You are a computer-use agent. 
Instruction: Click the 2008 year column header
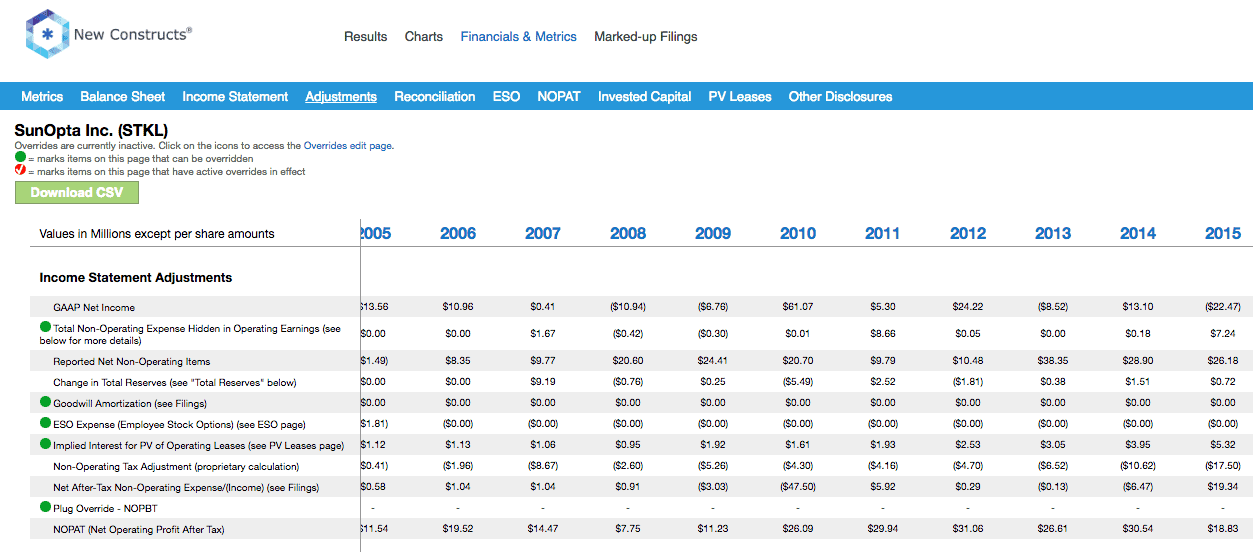tap(628, 234)
